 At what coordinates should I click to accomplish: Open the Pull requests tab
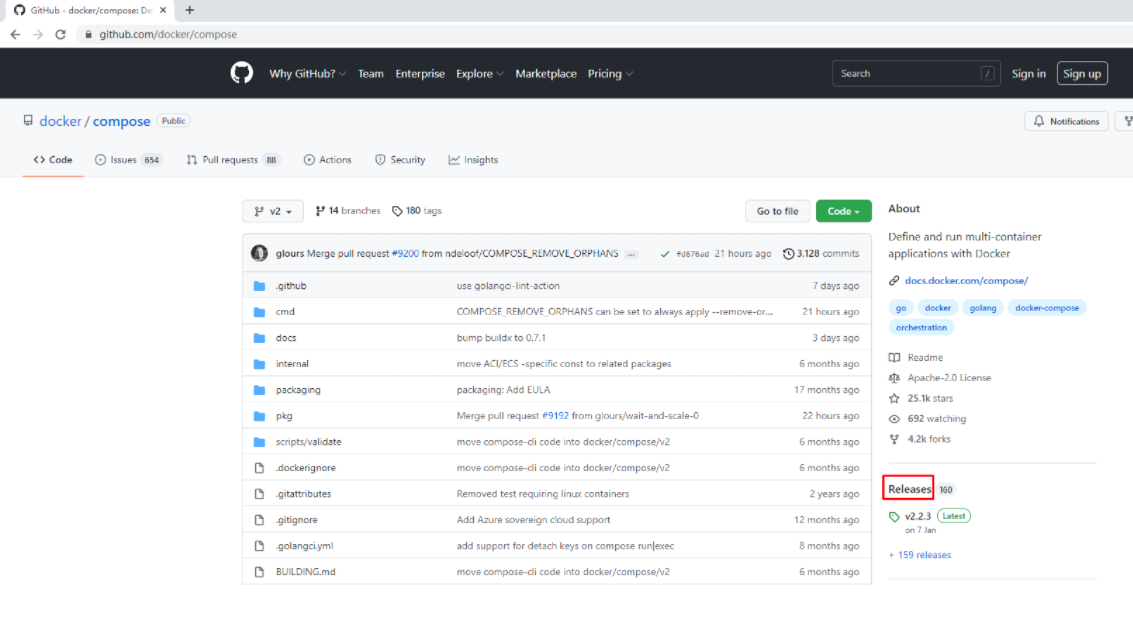pyautogui.click(x=232, y=160)
